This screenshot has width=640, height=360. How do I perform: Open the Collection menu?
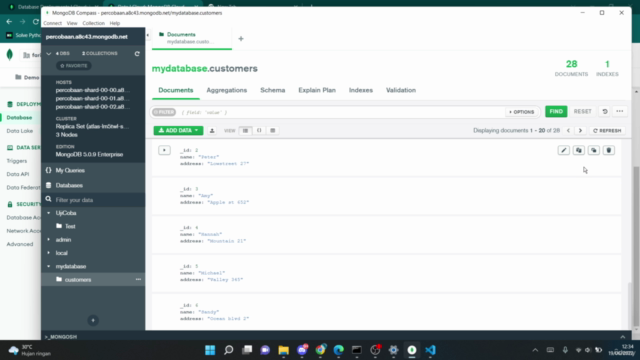93,23
